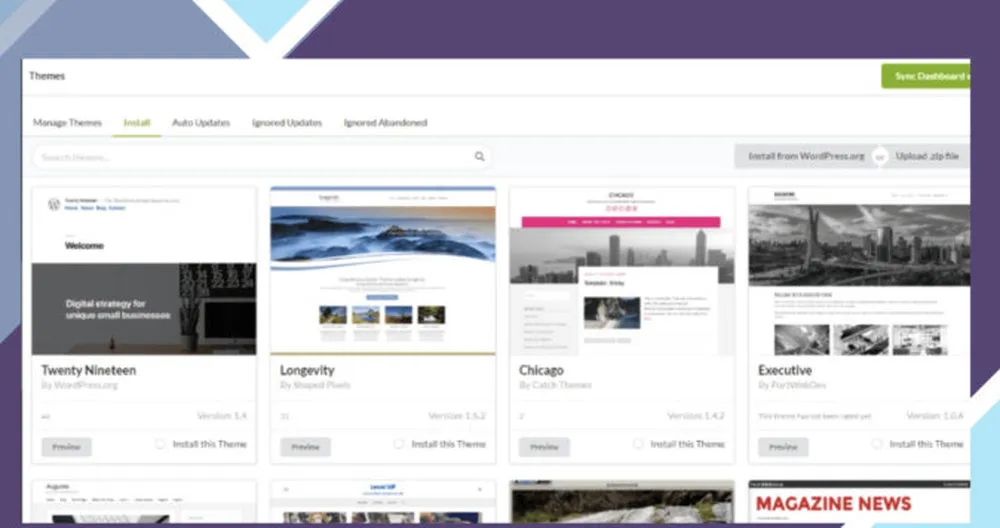Screen dimensions: 1000x528
Task: Check Install this Theme for Chicago
Action: tap(638, 444)
